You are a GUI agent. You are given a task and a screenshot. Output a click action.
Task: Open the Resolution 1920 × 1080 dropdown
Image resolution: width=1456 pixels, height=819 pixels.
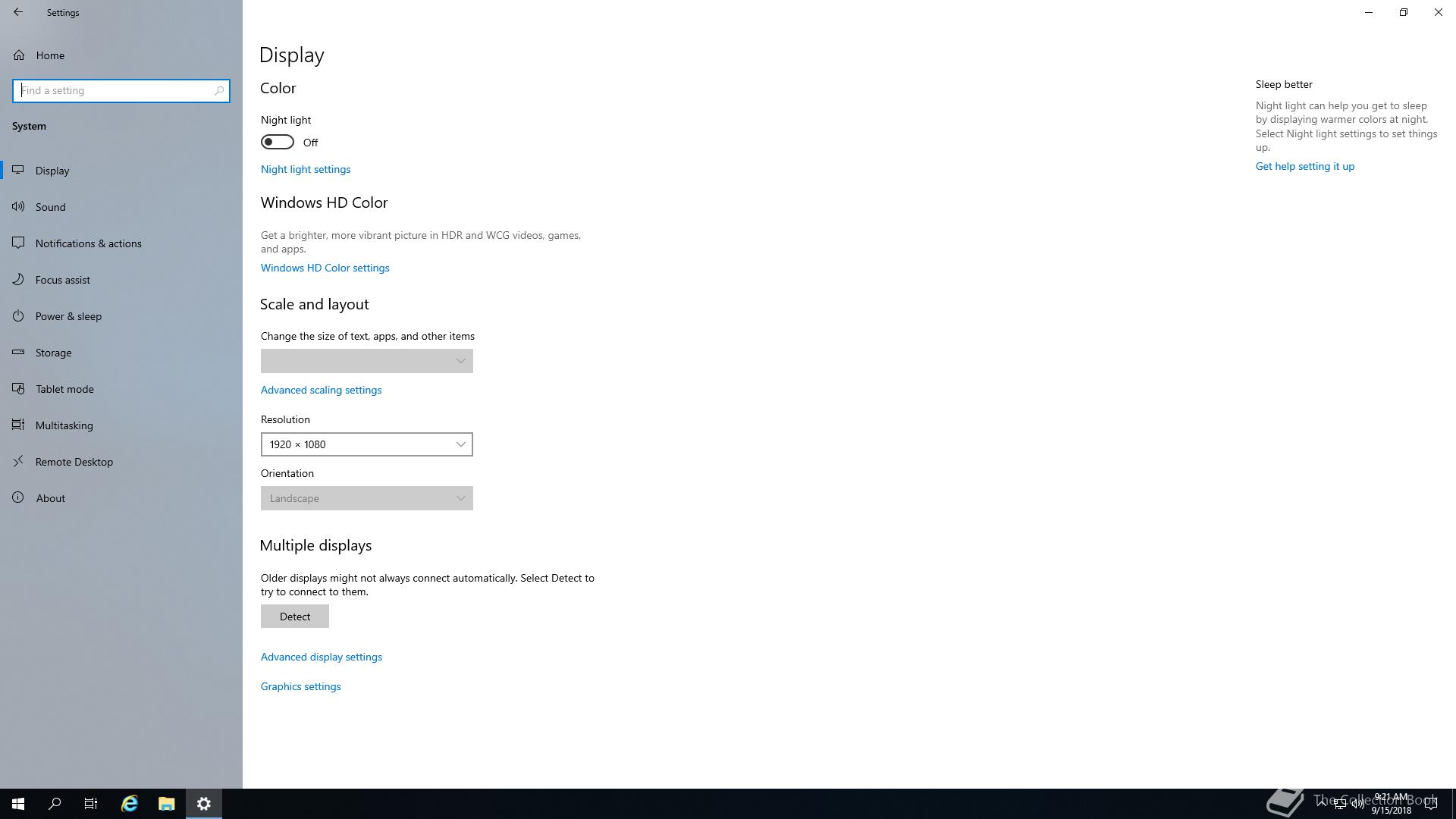click(x=367, y=444)
